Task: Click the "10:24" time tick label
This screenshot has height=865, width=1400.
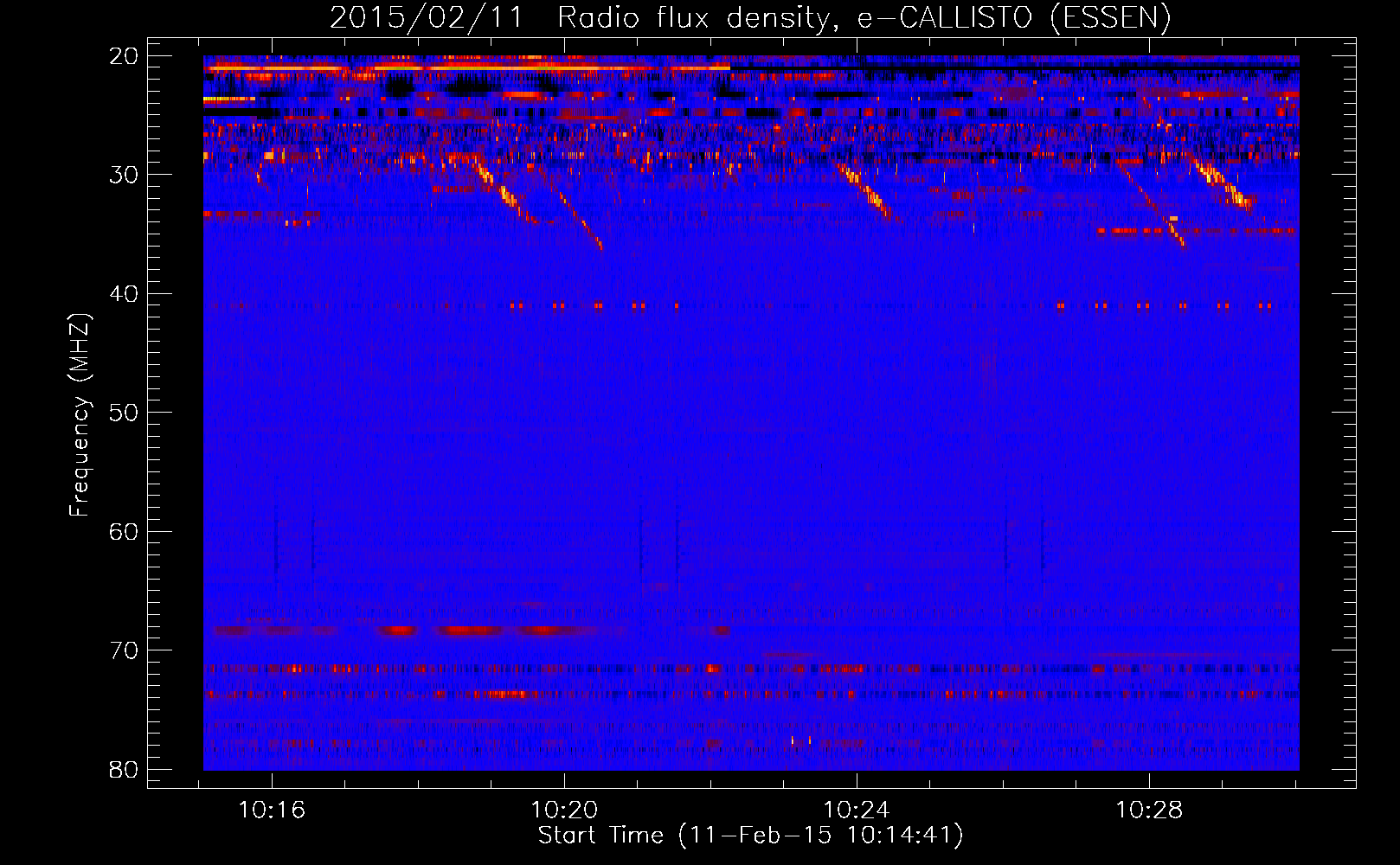Action: point(857,811)
